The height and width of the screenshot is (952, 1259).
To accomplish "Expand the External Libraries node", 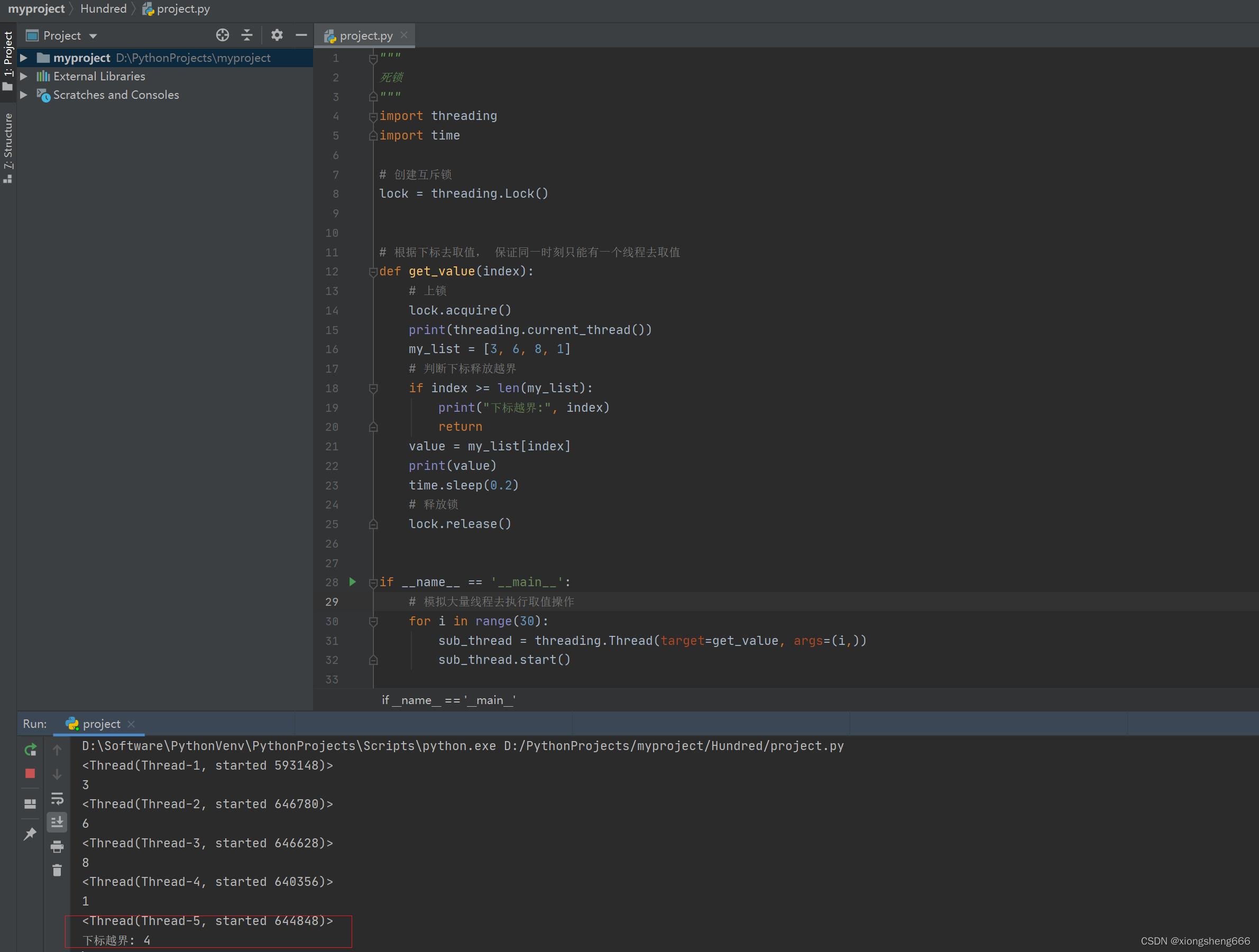I will click(24, 76).
